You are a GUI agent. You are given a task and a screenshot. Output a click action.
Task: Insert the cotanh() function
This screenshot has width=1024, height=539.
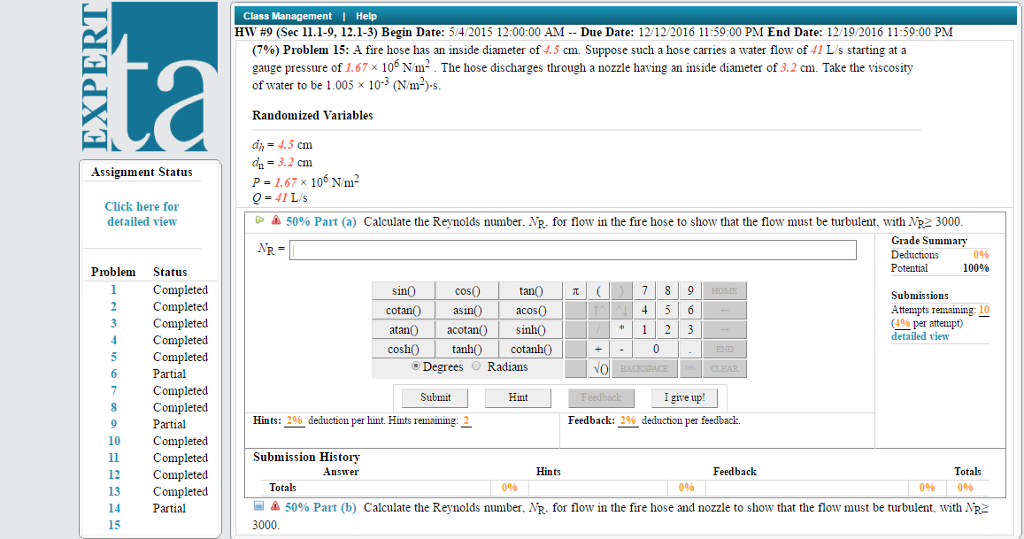(530, 350)
